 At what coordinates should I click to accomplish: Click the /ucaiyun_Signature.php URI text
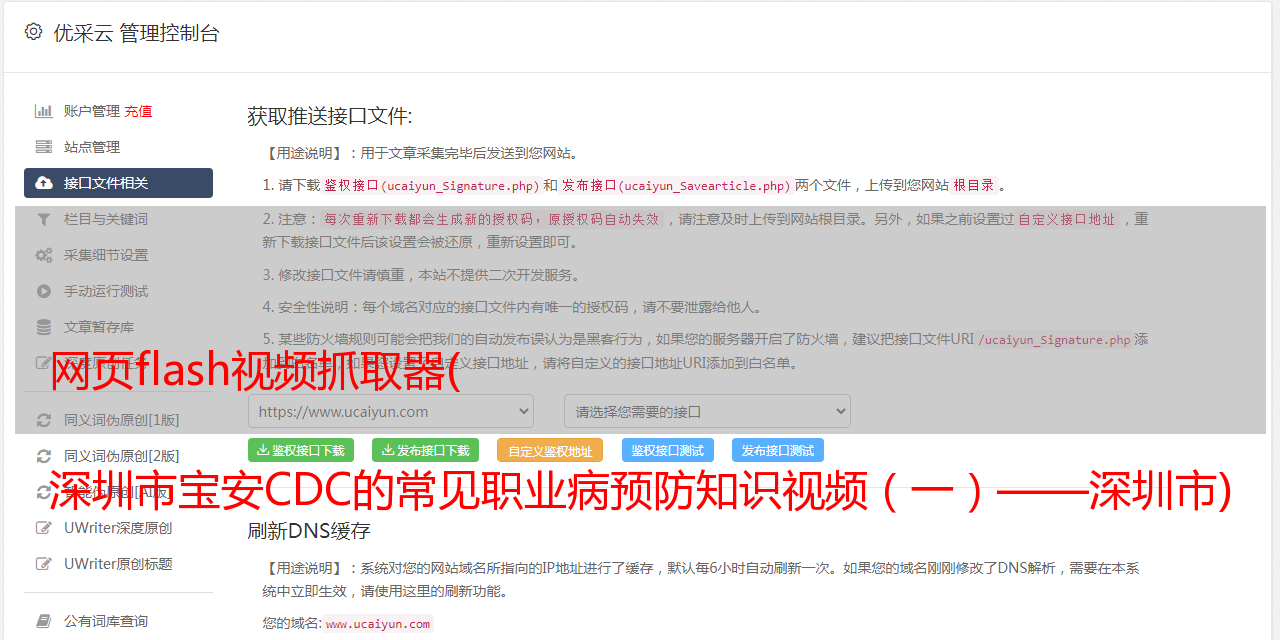pos(1054,340)
